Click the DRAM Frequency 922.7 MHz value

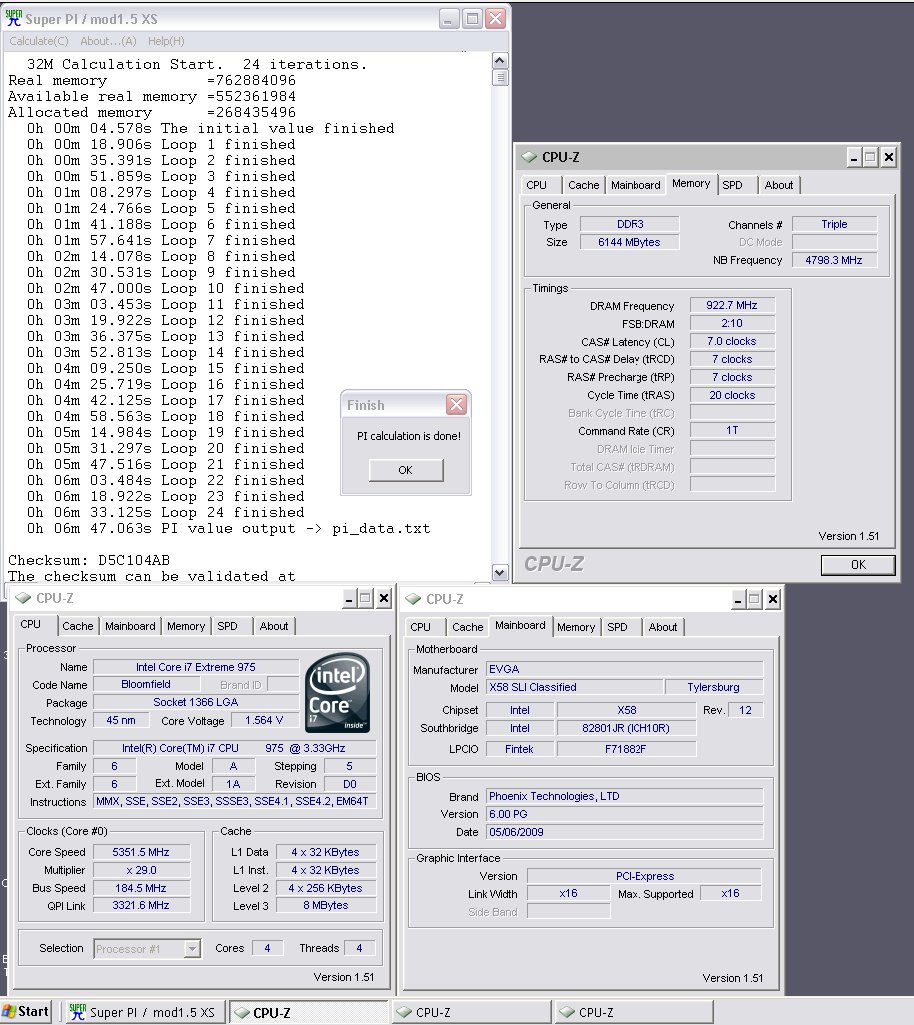coord(732,305)
